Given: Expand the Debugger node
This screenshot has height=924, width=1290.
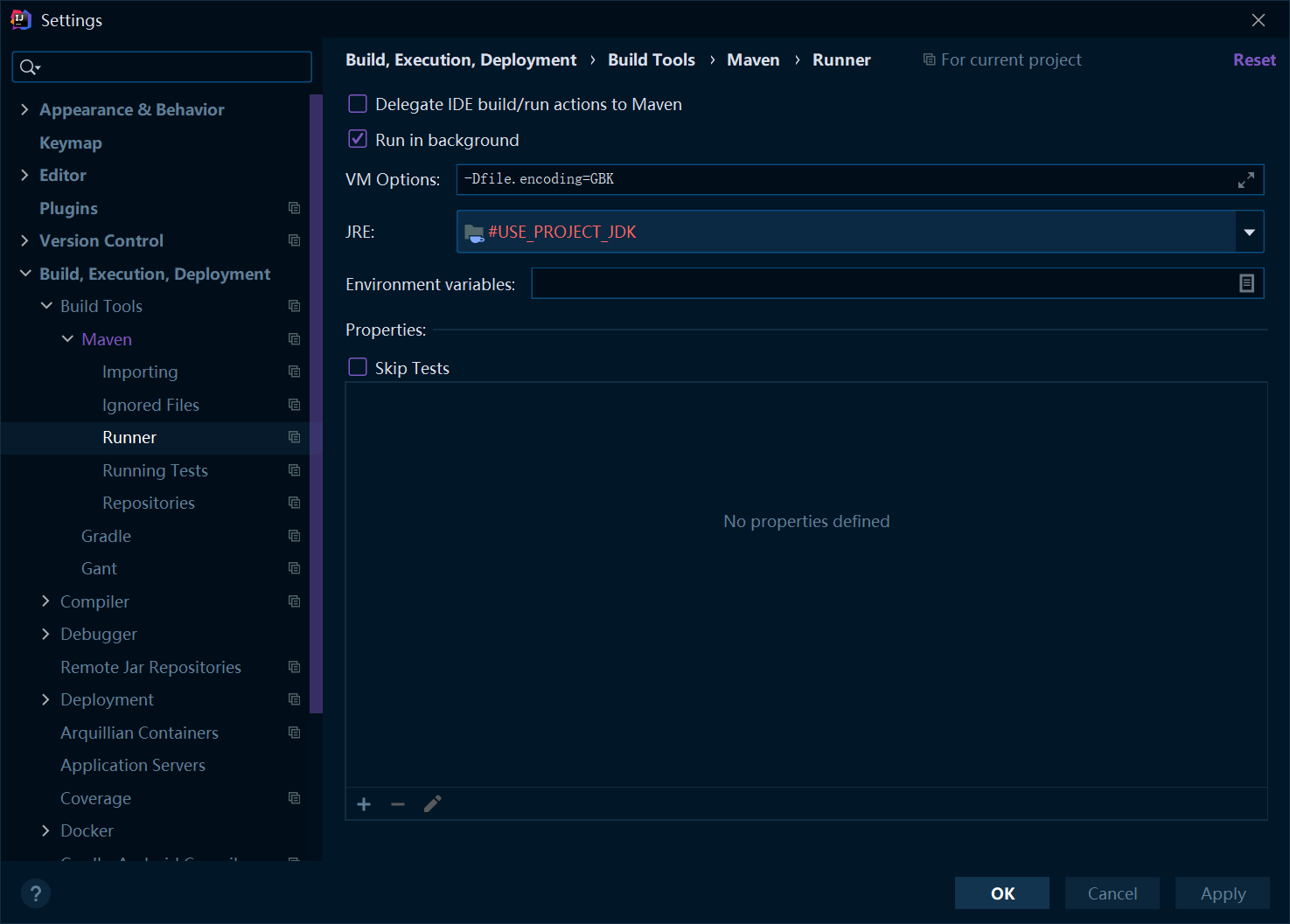Looking at the screenshot, I should 46,634.
